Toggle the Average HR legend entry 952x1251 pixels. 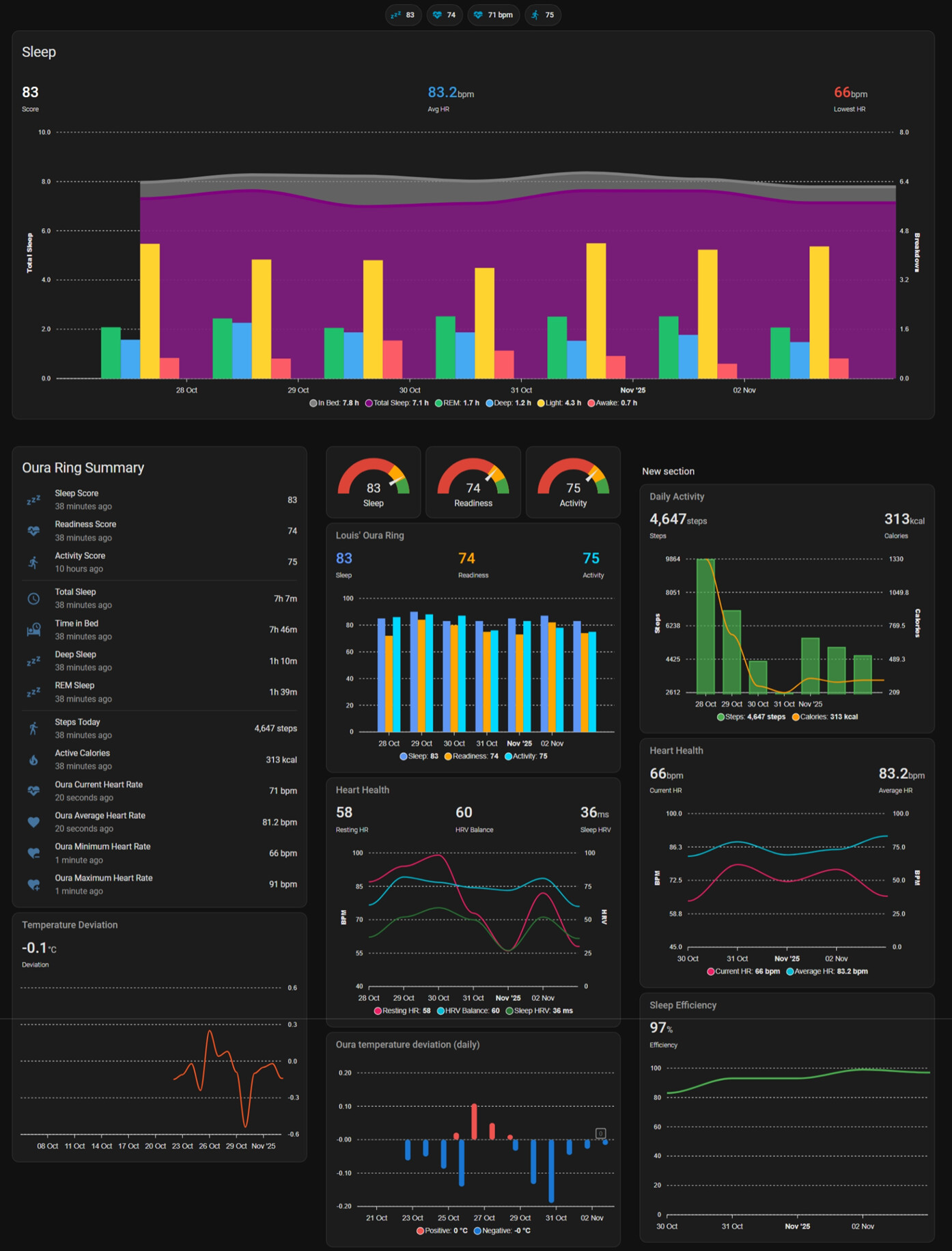coord(827,971)
